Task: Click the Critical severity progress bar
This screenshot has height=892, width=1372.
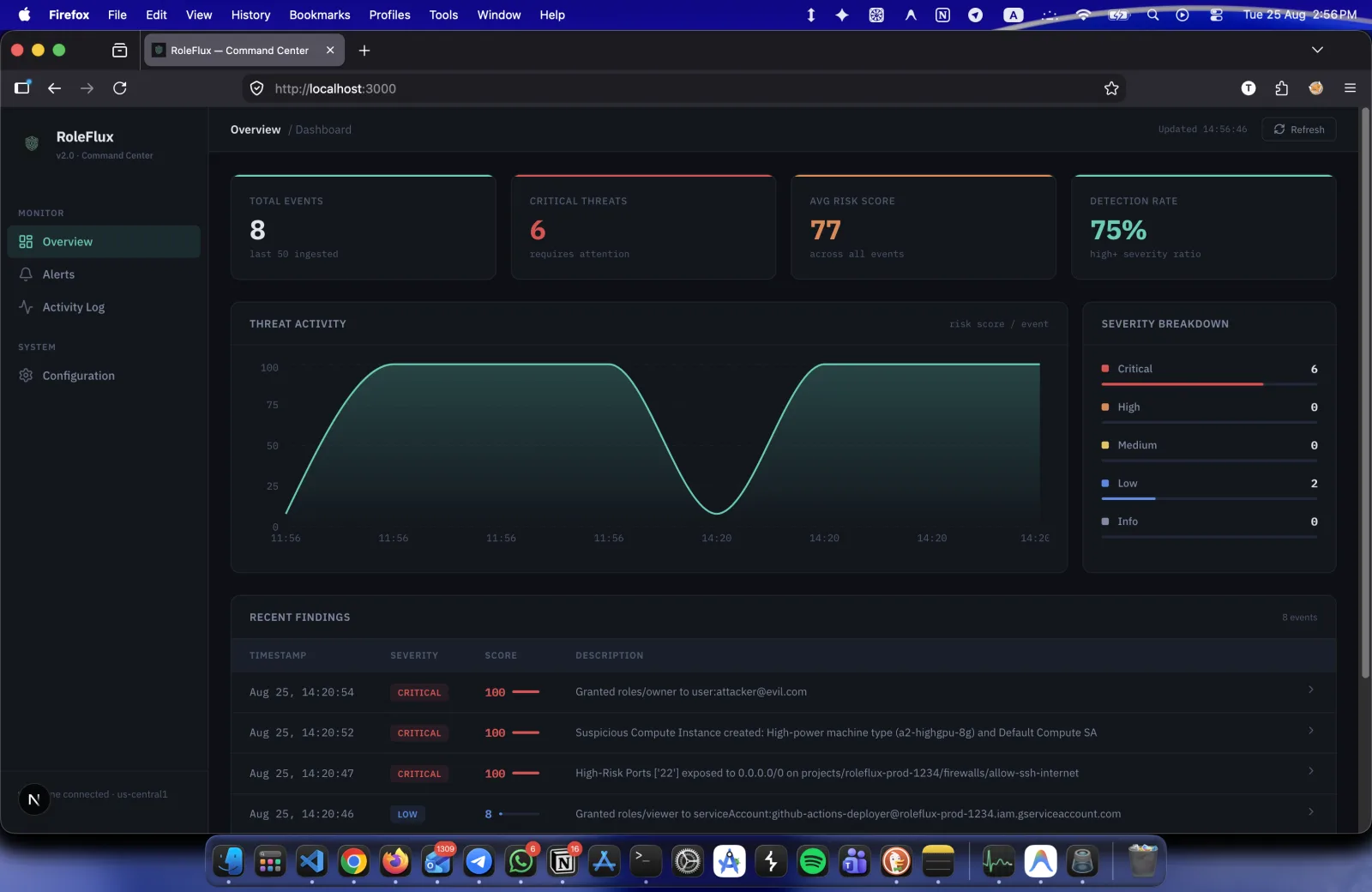Action: click(1209, 384)
